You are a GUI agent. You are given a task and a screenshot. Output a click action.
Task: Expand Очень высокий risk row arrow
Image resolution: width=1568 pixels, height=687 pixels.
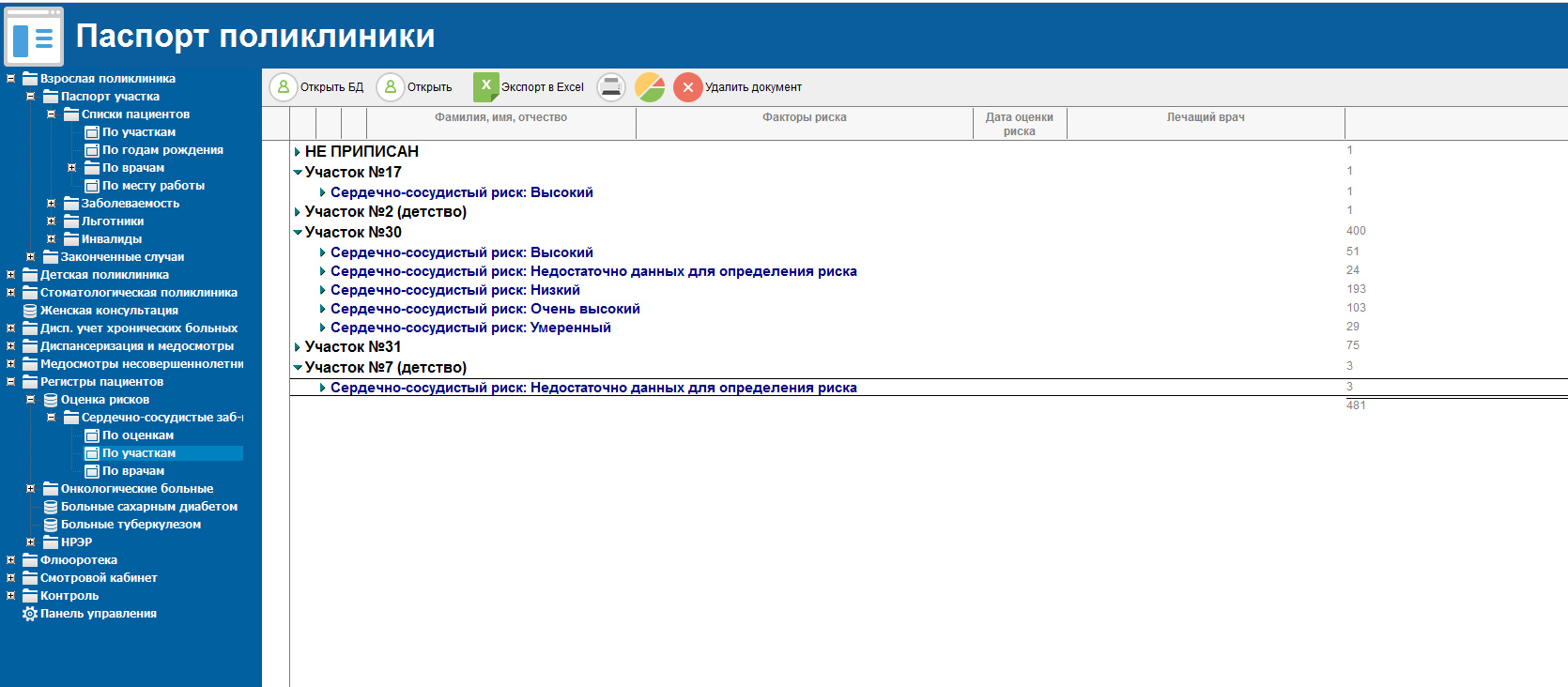click(323, 309)
